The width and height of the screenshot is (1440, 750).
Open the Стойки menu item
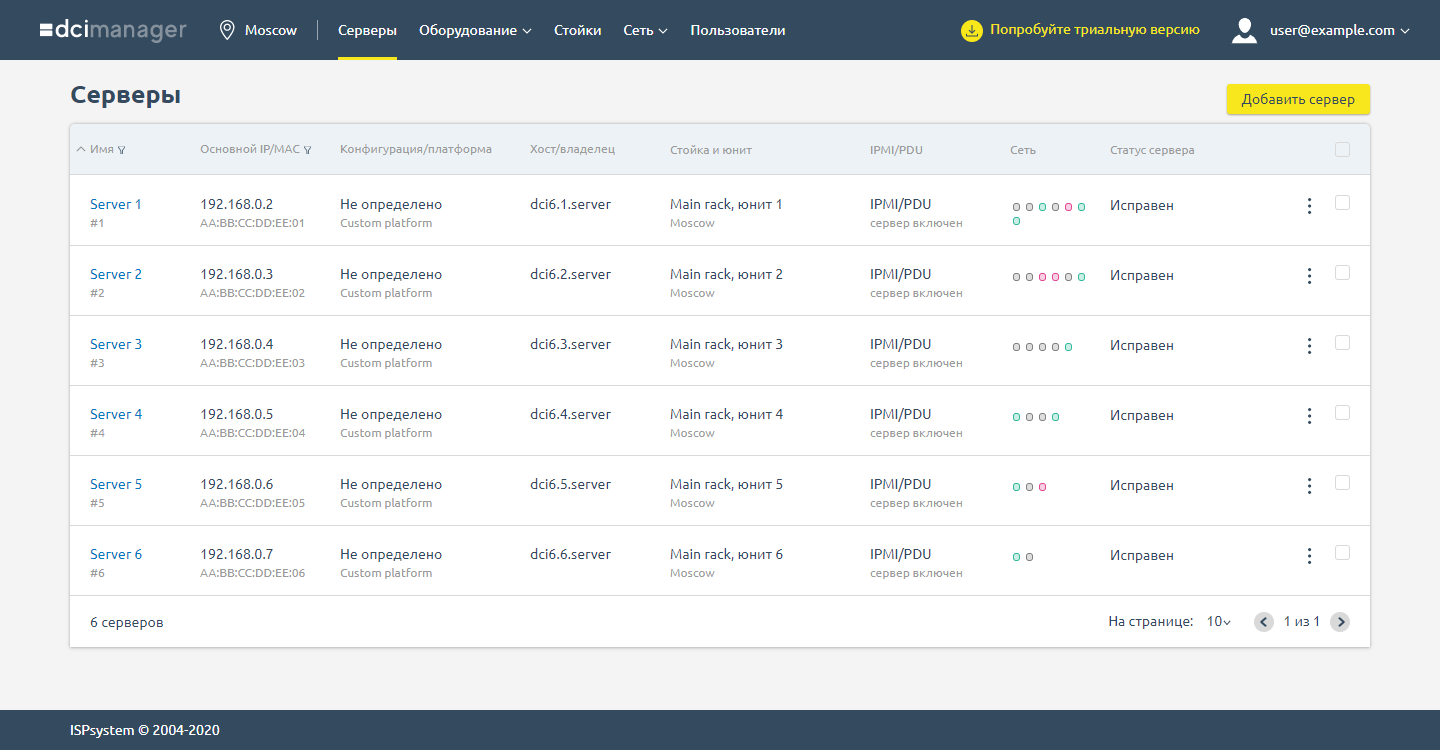pyautogui.click(x=577, y=30)
